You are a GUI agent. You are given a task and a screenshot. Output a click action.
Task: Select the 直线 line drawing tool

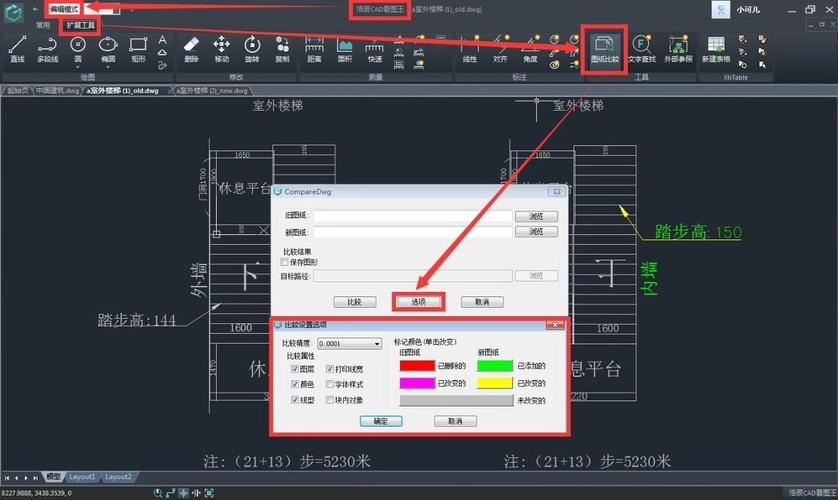pyautogui.click(x=17, y=49)
